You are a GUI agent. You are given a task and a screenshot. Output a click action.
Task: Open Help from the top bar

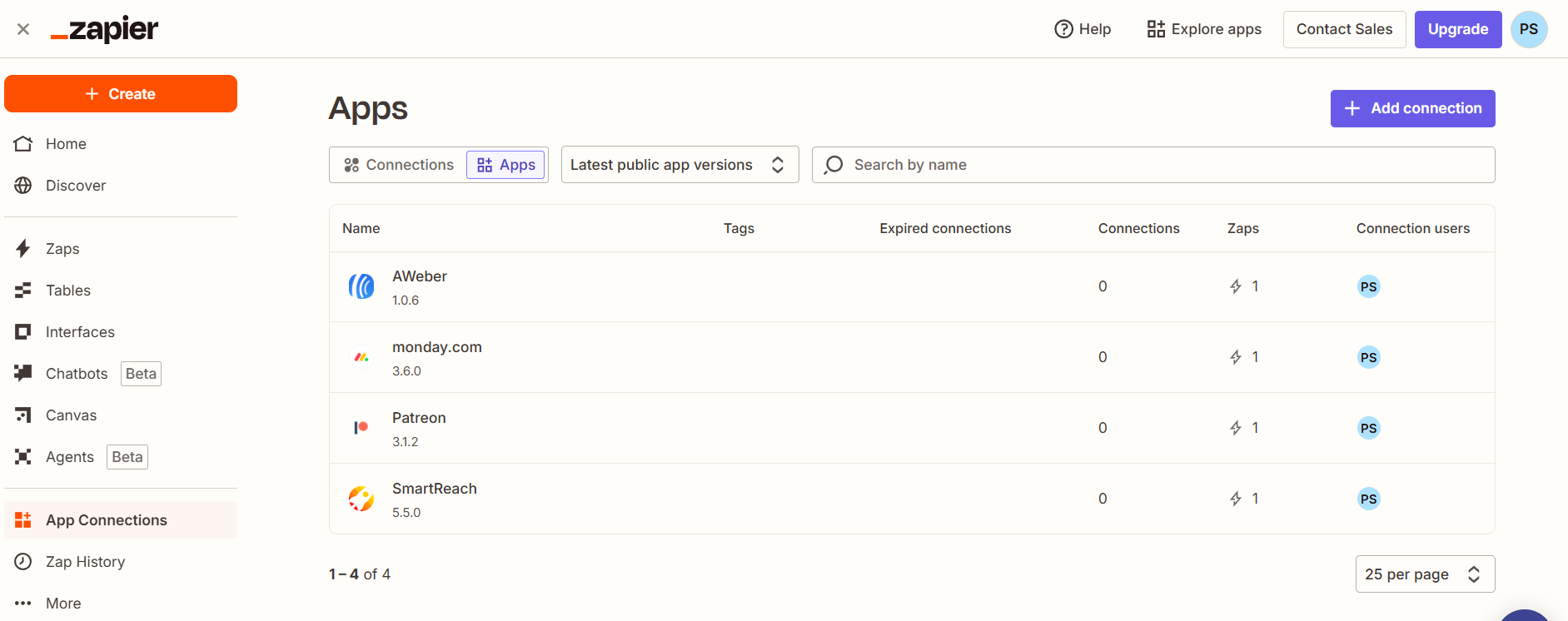tap(1083, 29)
